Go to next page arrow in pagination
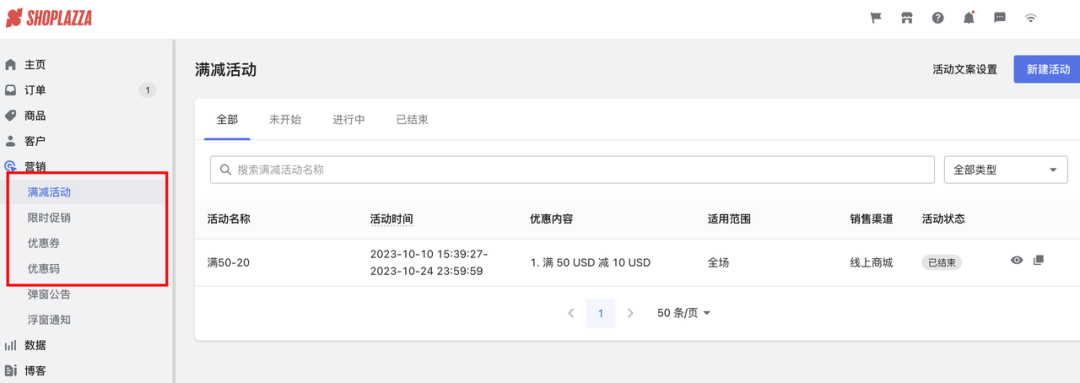1080x383 pixels. click(630, 313)
